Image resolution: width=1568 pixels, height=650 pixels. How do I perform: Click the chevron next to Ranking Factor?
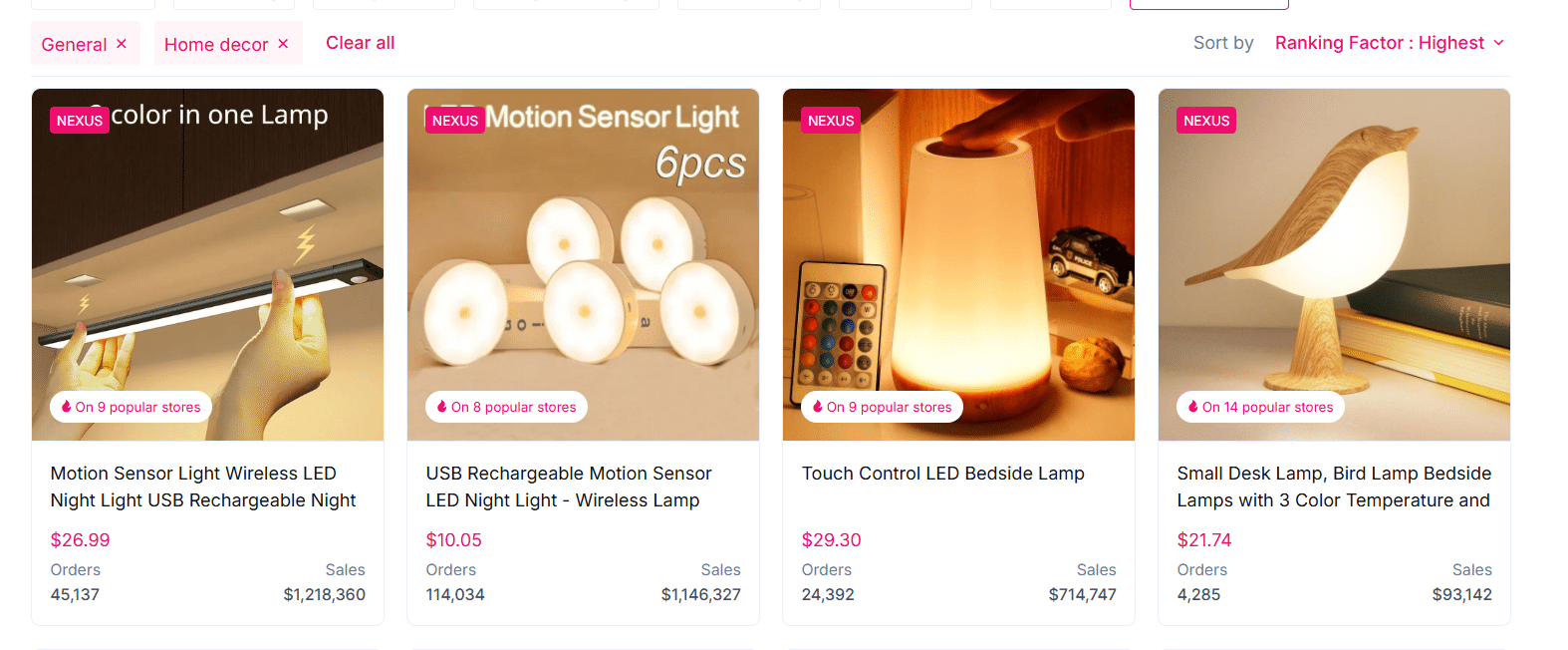pos(1499,43)
